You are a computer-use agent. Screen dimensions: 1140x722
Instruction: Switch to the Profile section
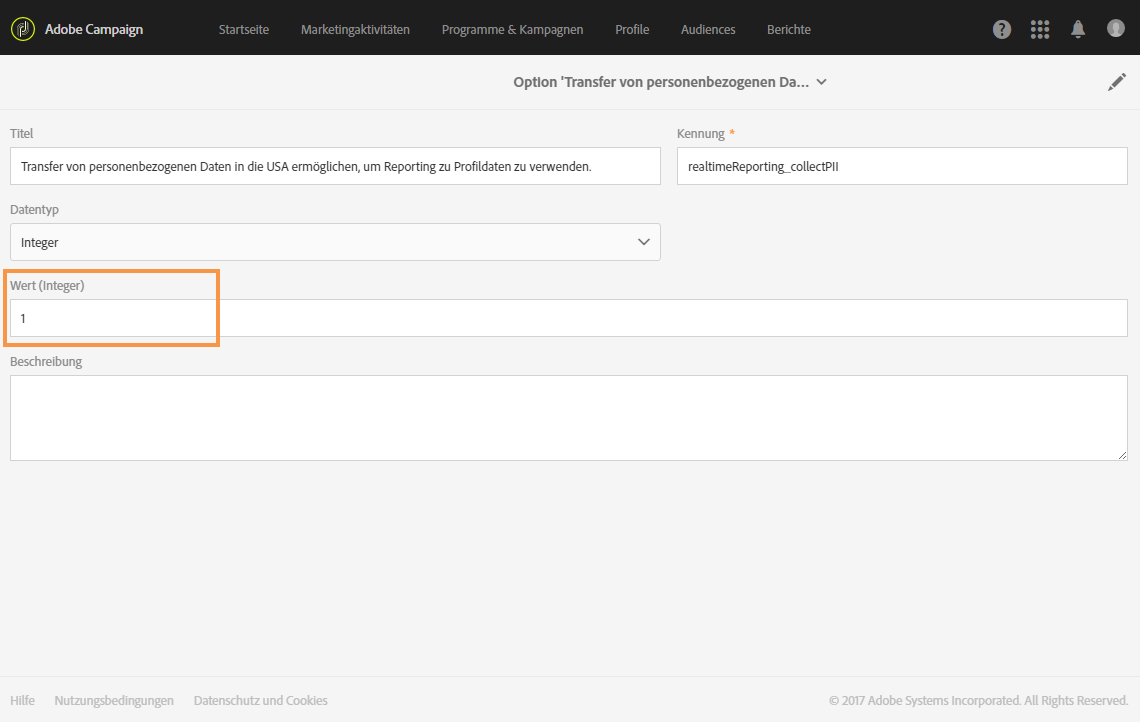[x=632, y=30]
